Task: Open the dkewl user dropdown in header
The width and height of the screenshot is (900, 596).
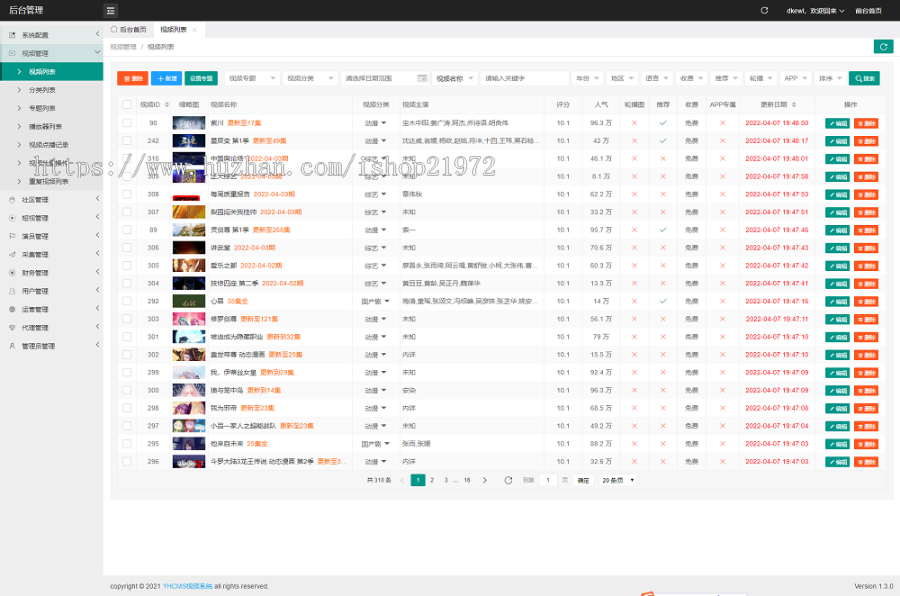Action: [x=815, y=11]
